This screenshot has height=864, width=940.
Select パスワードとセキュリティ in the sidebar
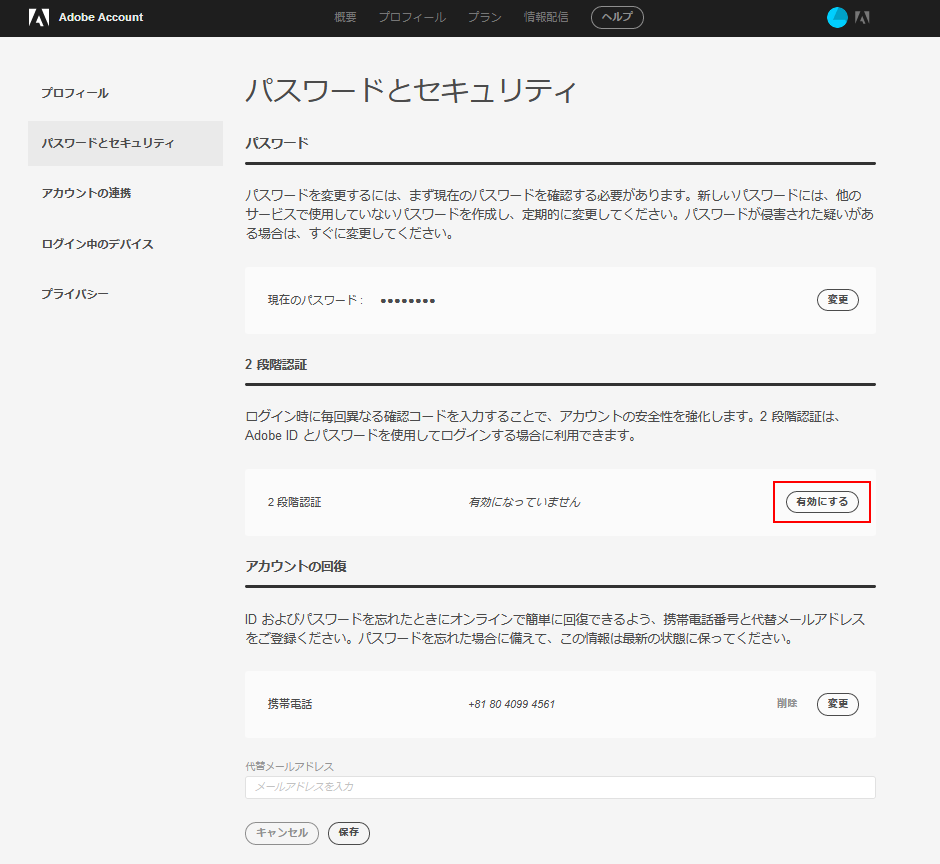coord(125,143)
